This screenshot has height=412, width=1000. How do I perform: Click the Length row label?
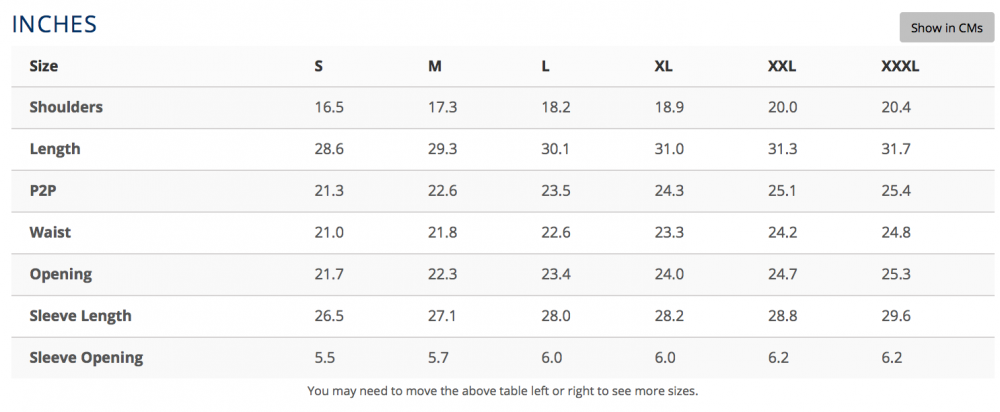(55, 149)
